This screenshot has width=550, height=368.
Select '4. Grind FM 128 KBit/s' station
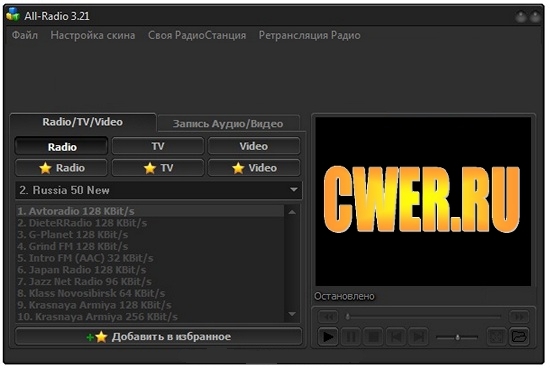tap(150, 246)
